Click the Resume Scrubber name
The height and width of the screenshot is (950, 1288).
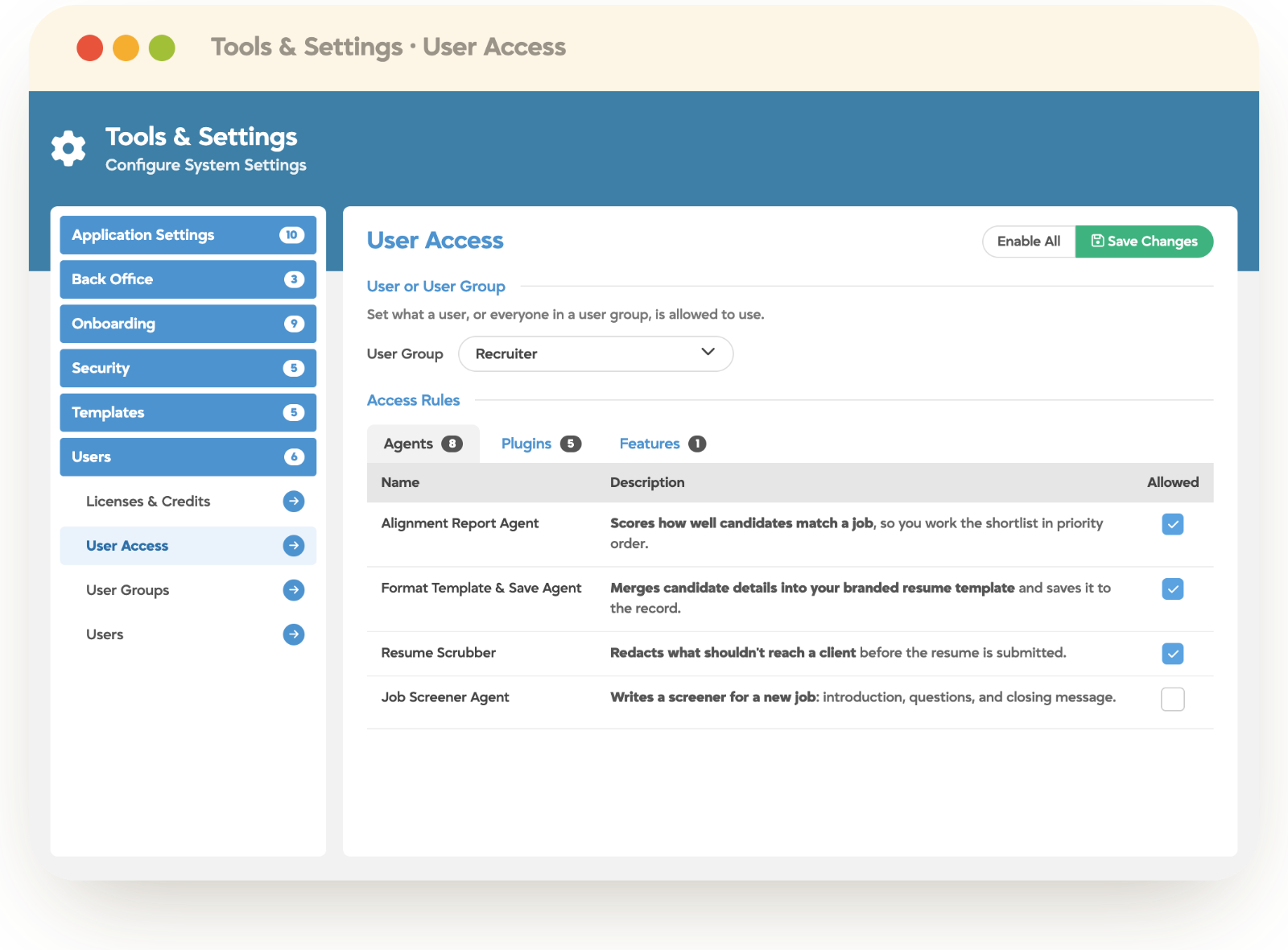coord(438,653)
